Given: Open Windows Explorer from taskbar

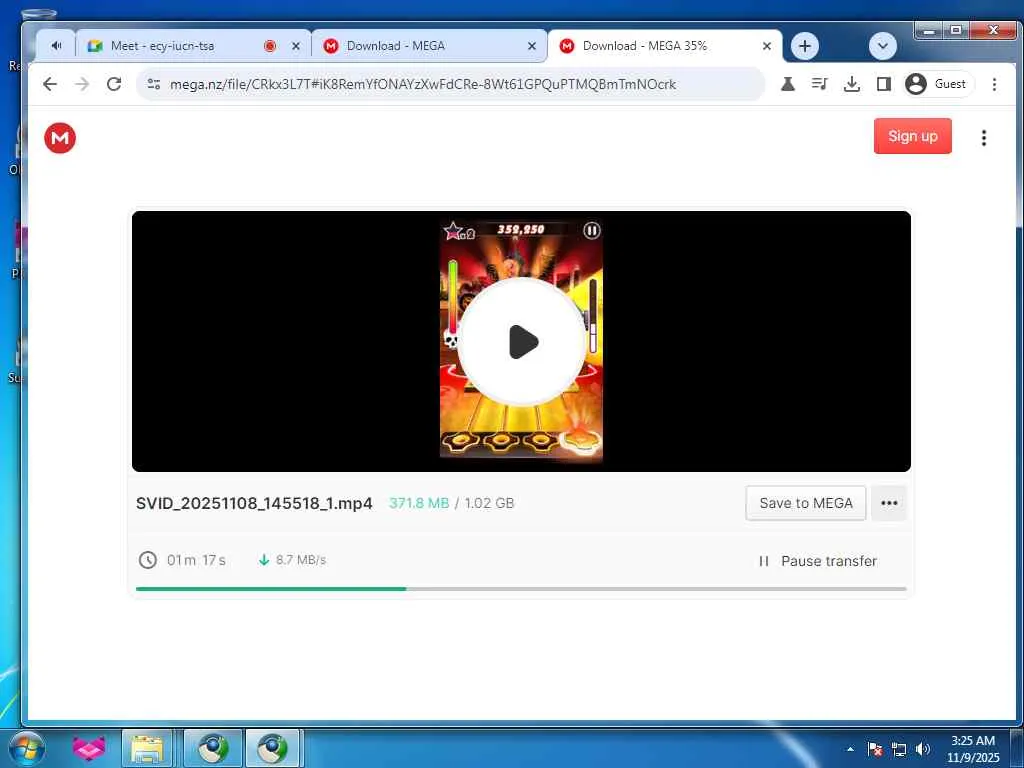Looking at the screenshot, I should click(148, 748).
